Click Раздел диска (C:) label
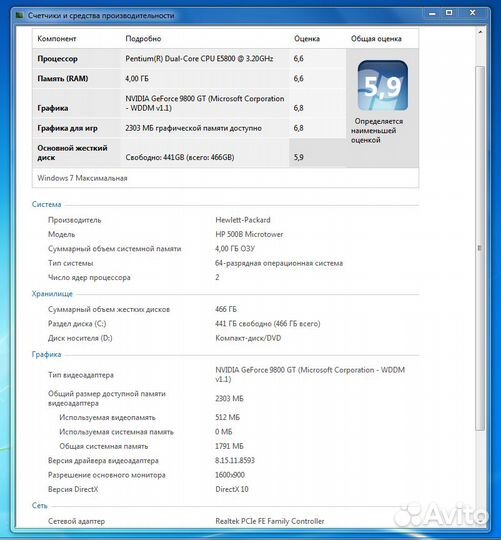 77,324
